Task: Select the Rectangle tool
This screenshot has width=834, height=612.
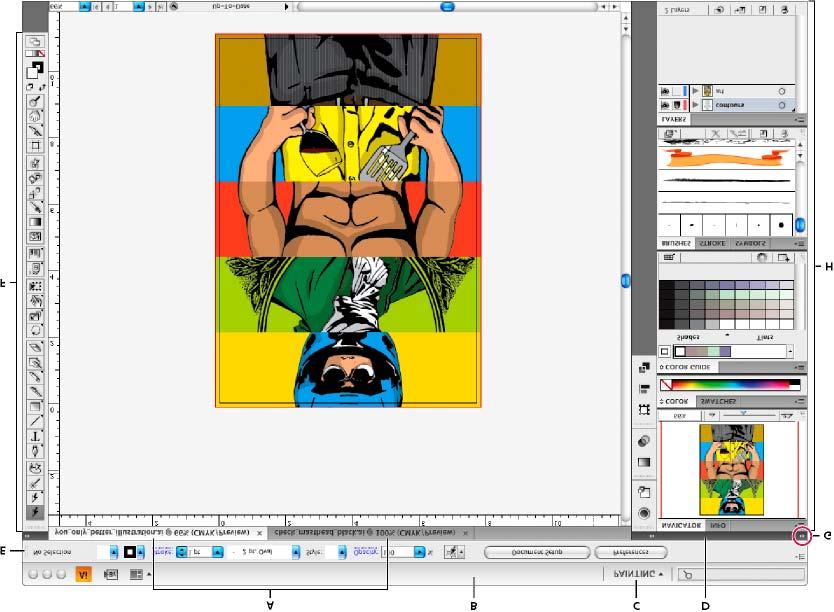Action: 35,407
